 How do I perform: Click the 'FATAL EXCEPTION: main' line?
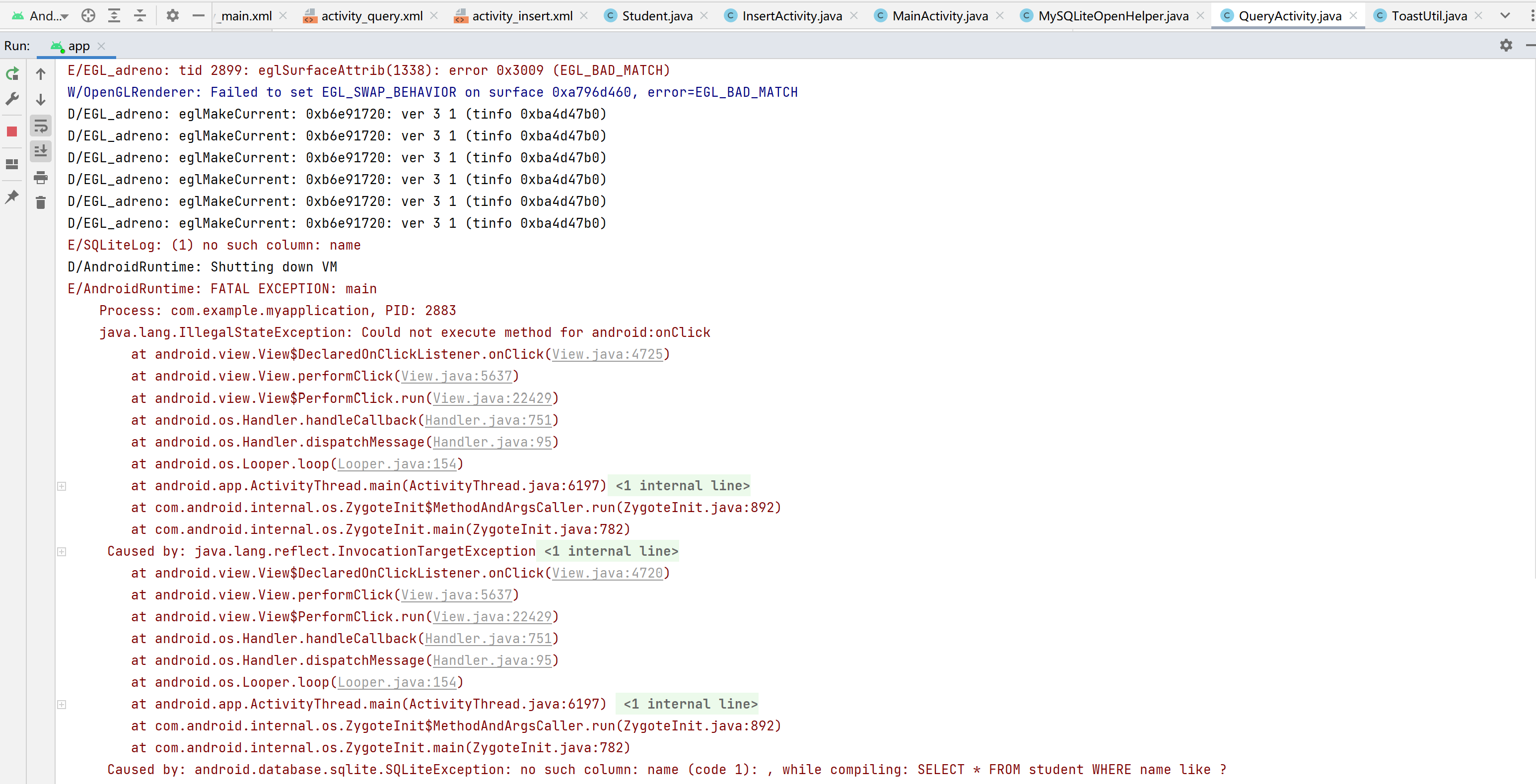click(222, 289)
